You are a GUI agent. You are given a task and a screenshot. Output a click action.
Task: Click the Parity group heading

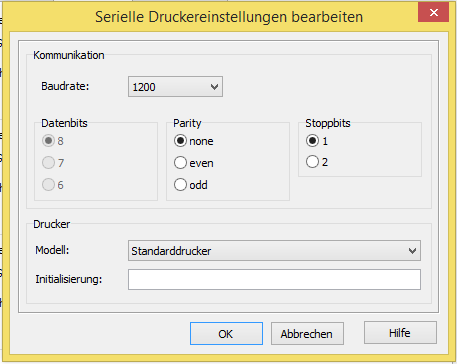pos(187,123)
